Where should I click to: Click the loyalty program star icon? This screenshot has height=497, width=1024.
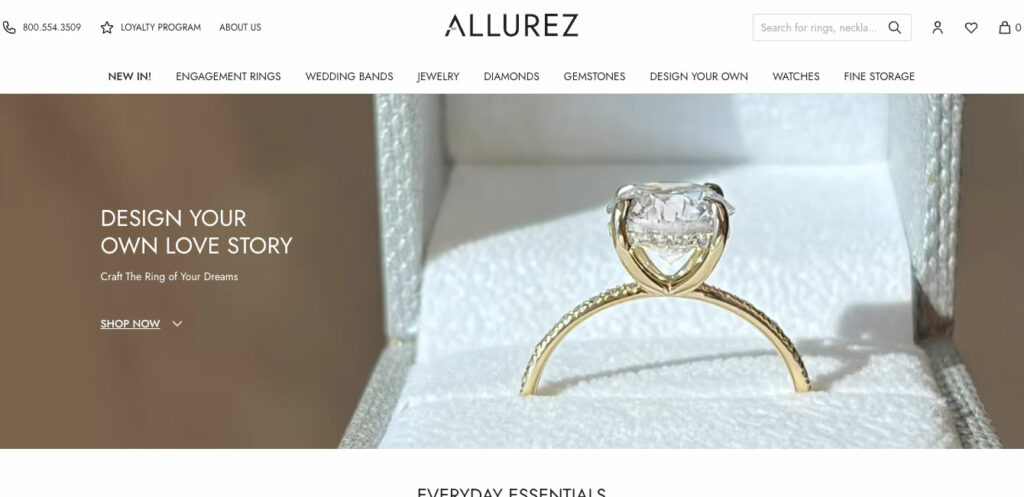pyautogui.click(x=107, y=27)
